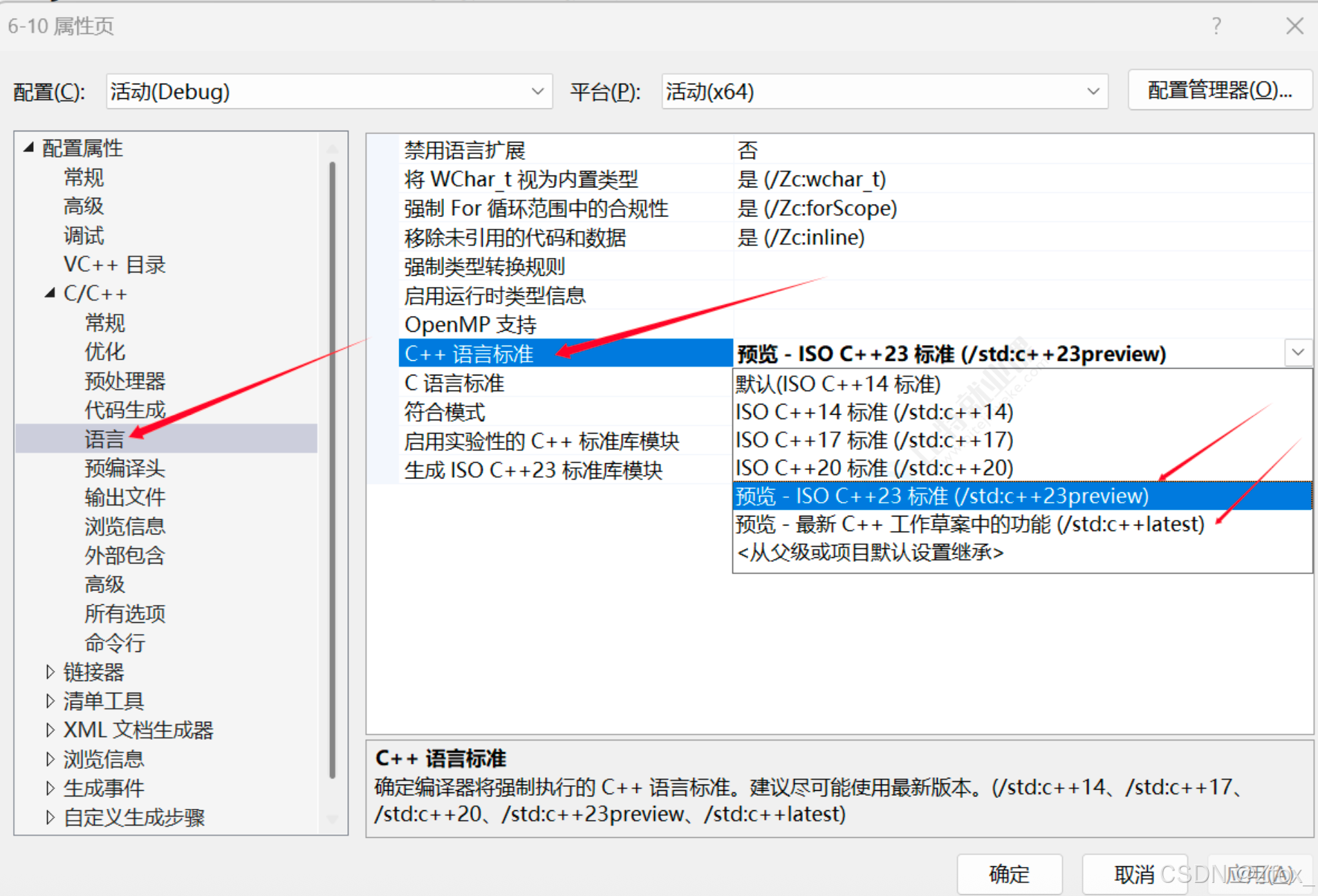Screen dimensions: 1318x896
Task: Select the 所有选项 tree item
Action: pyautogui.click(x=125, y=613)
